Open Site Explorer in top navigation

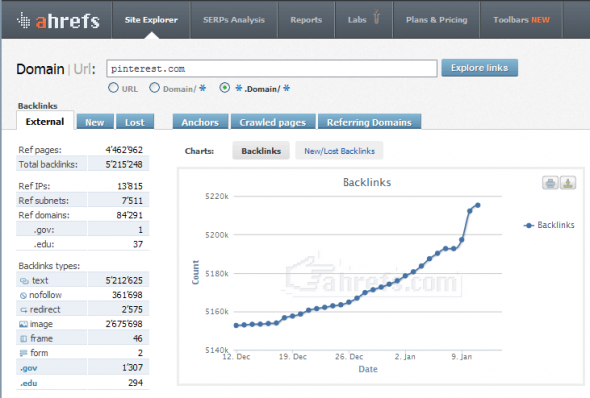pos(151,20)
